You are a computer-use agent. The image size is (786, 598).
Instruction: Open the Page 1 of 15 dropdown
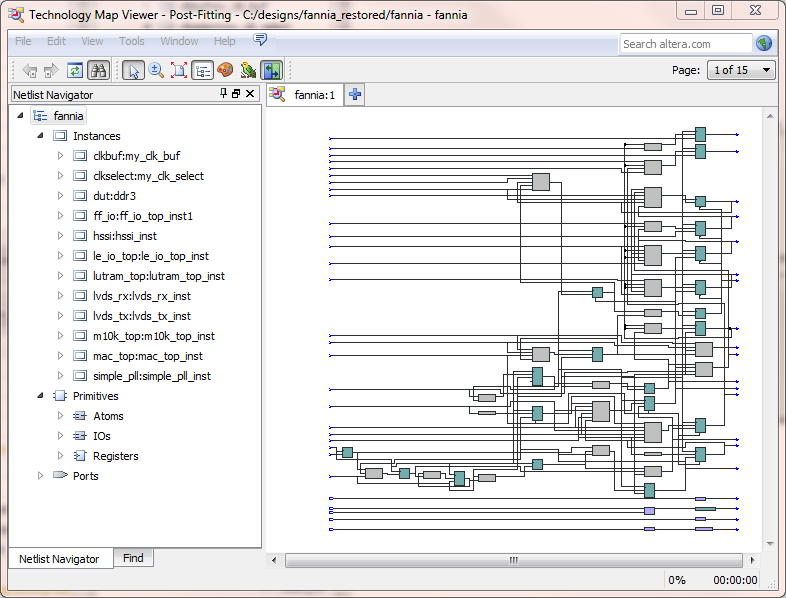point(741,70)
